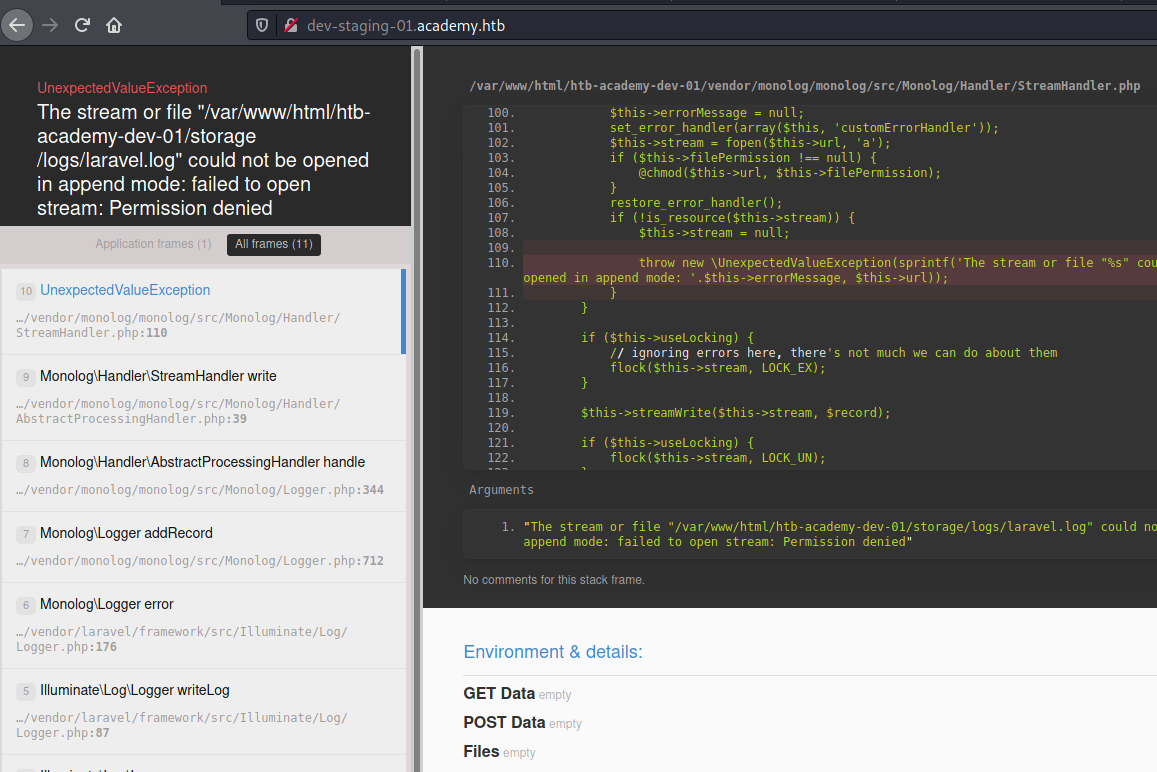Switch to the All frames (11) tab
The width and height of the screenshot is (1157, 772).
(x=273, y=244)
